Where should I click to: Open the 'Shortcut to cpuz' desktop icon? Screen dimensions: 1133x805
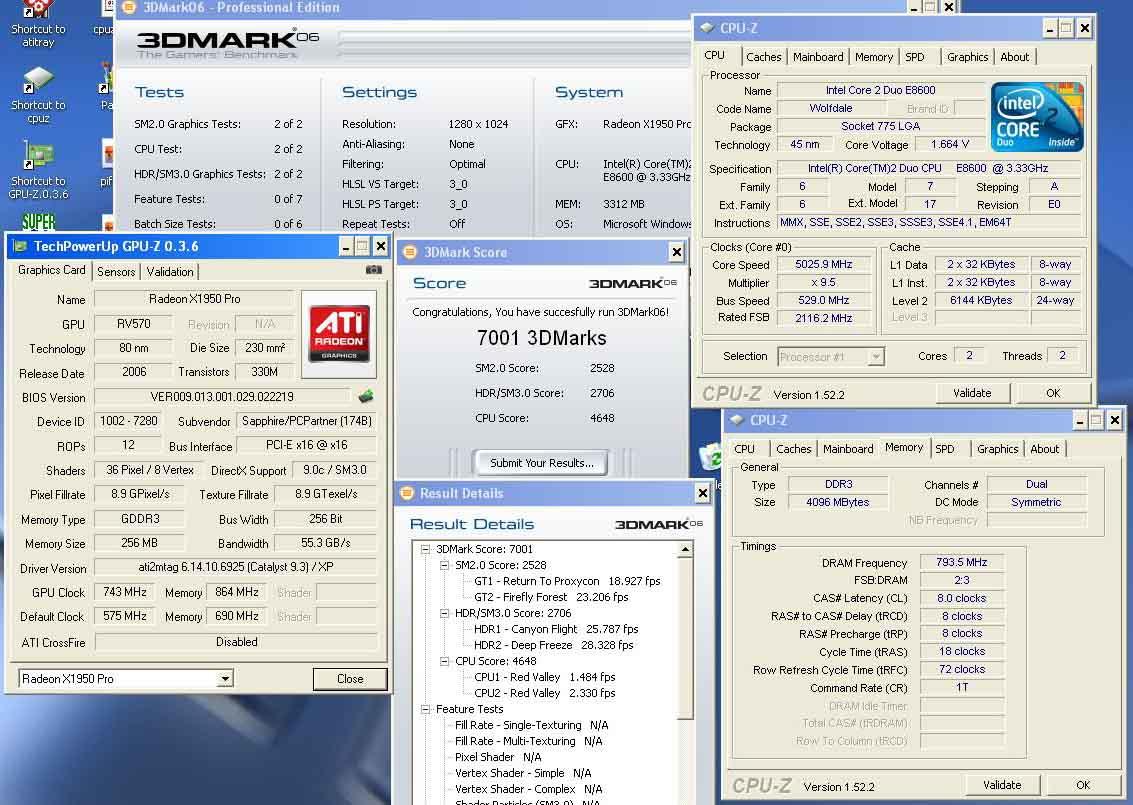tap(38, 95)
